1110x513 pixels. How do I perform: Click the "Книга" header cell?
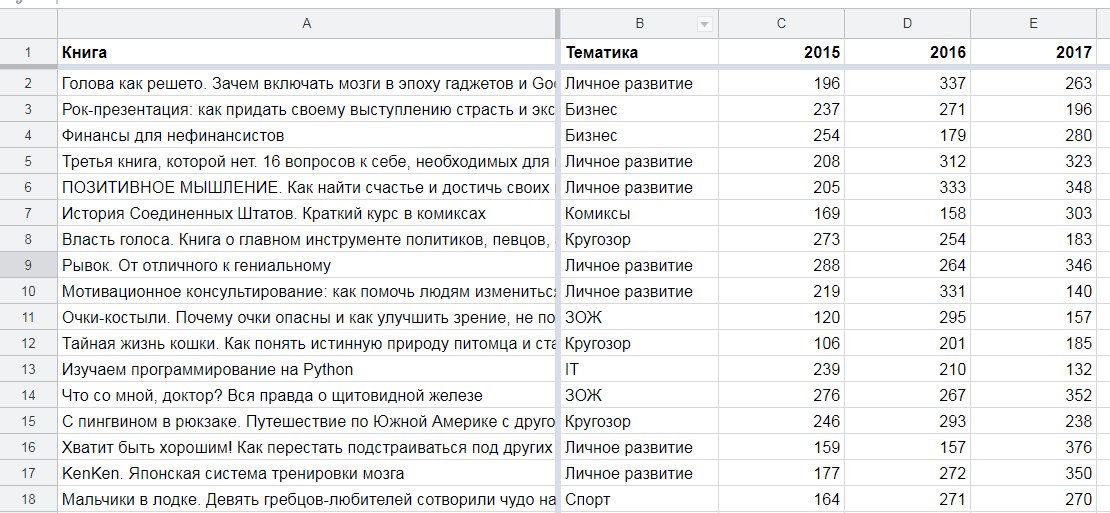(306, 52)
